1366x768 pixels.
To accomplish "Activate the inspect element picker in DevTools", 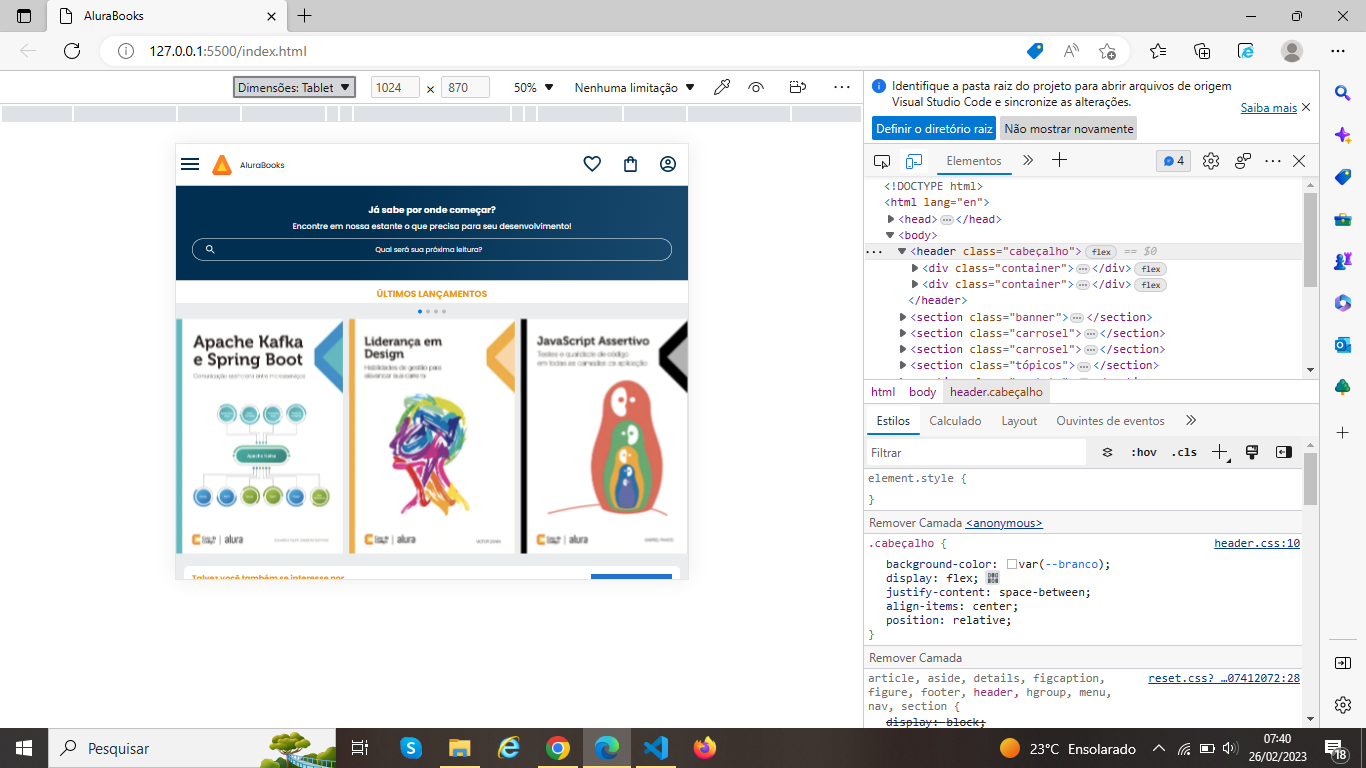I will 882,161.
